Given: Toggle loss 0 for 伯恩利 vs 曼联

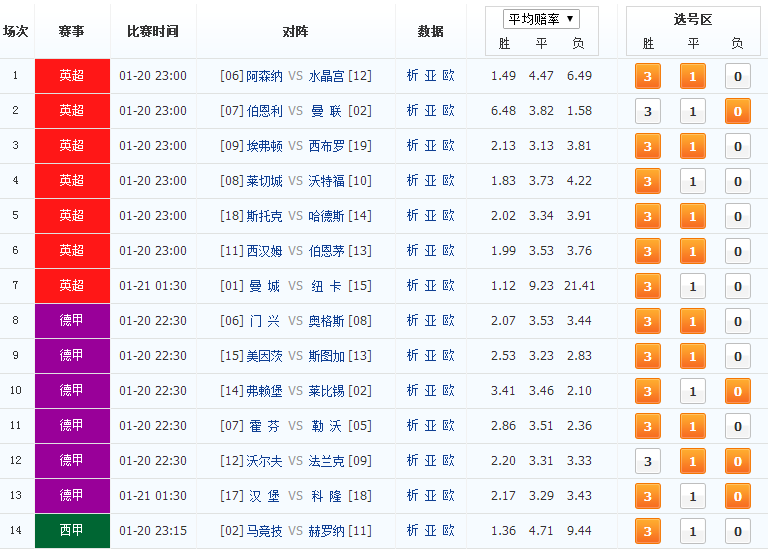Looking at the screenshot, I should 738,111.
